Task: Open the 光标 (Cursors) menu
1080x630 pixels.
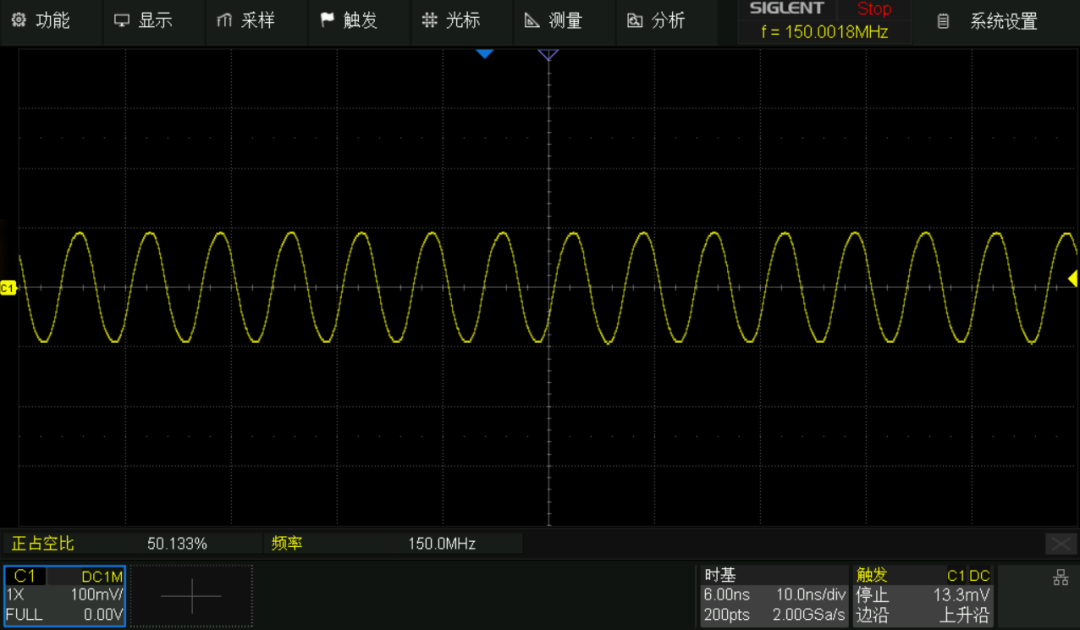Action: click(x=451, y=21)
